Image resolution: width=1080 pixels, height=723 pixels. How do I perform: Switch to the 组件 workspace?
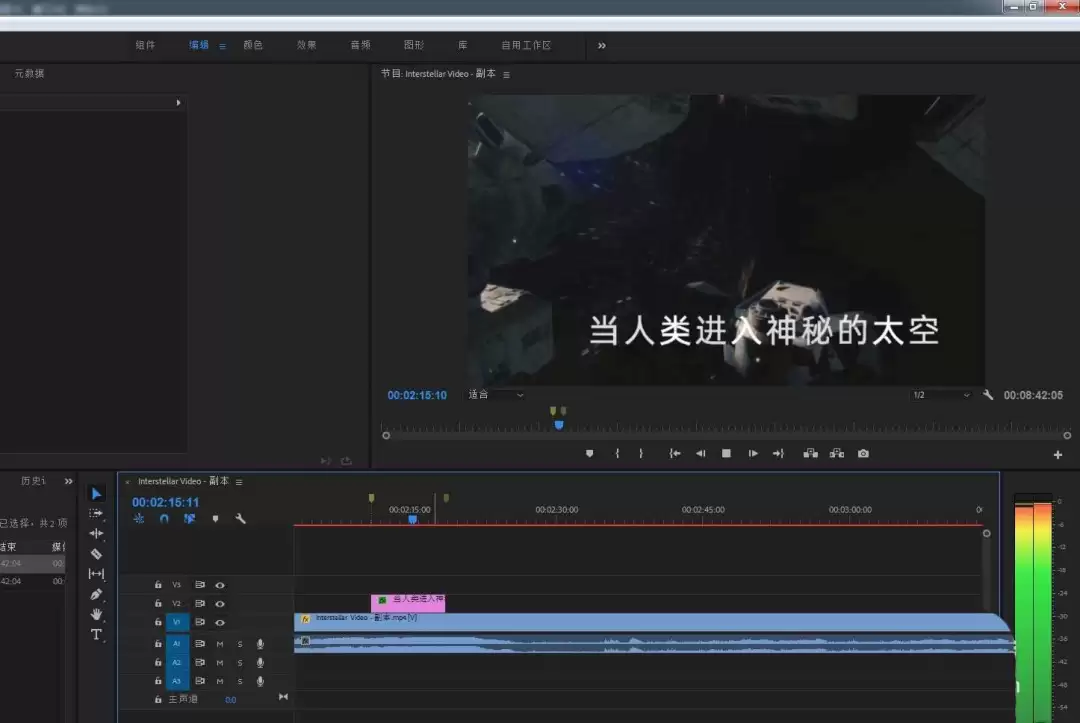coord(145,45)
